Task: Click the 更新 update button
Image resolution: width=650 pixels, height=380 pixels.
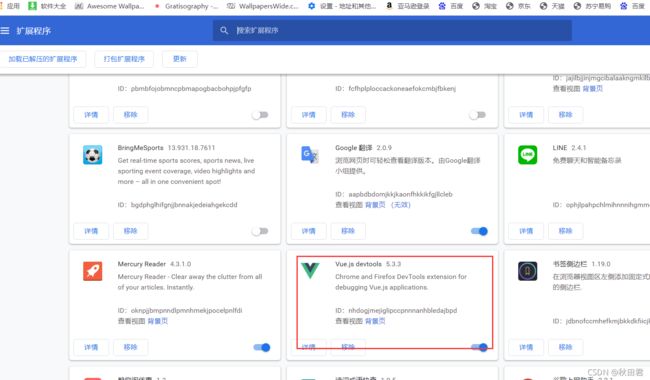Action: point(179,59)
